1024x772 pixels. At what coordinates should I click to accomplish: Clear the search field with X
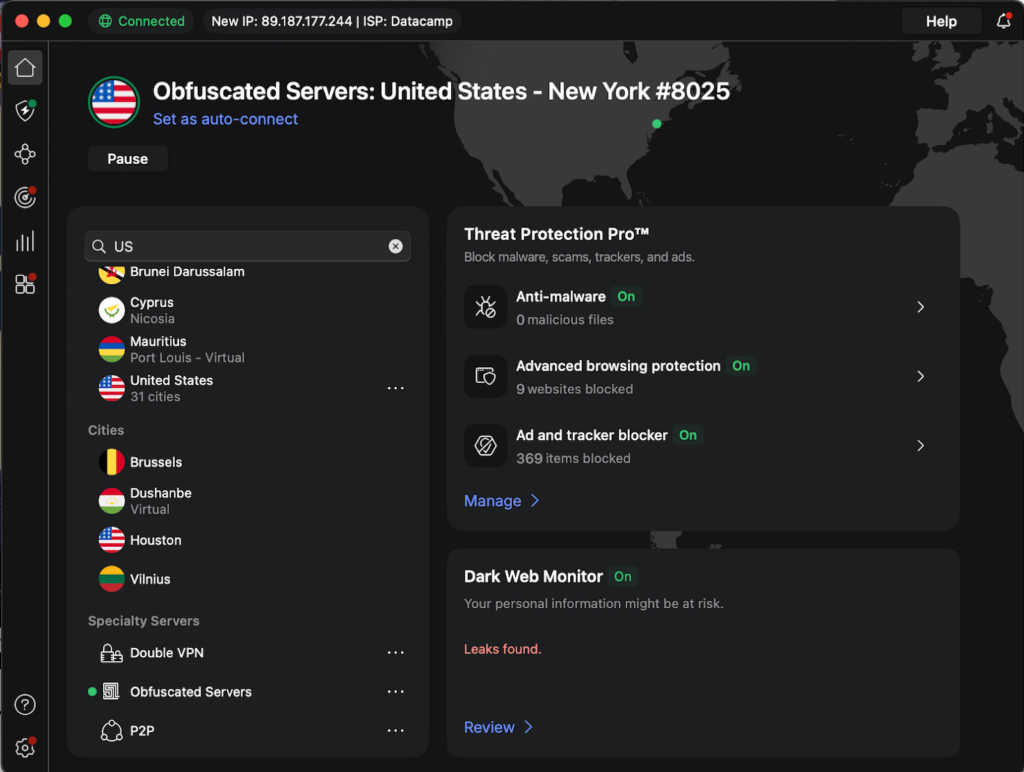click(x=395, y=246)
